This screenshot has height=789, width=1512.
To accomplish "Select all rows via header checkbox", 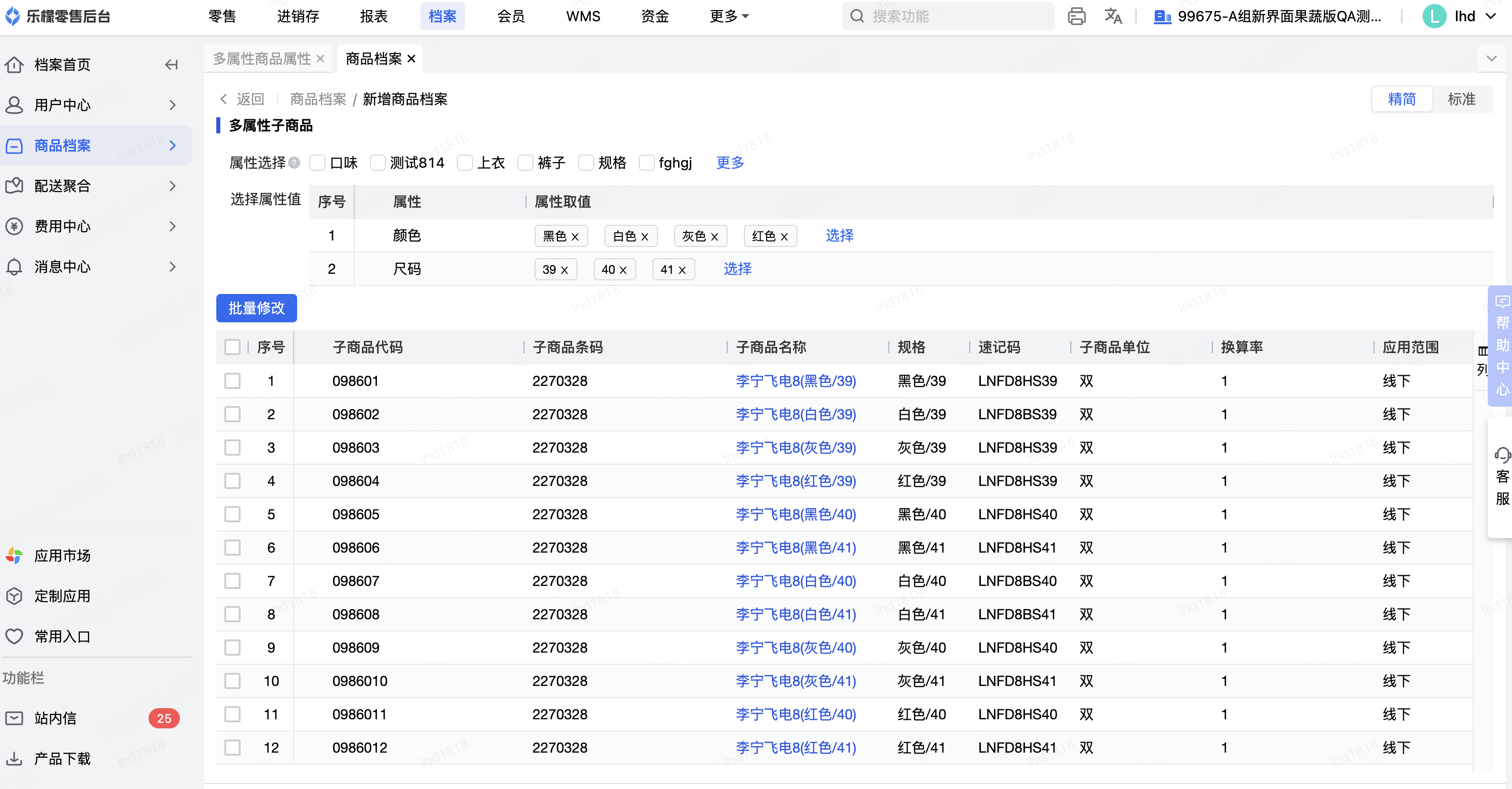I will pyautogui.click(x=232, y=348).
